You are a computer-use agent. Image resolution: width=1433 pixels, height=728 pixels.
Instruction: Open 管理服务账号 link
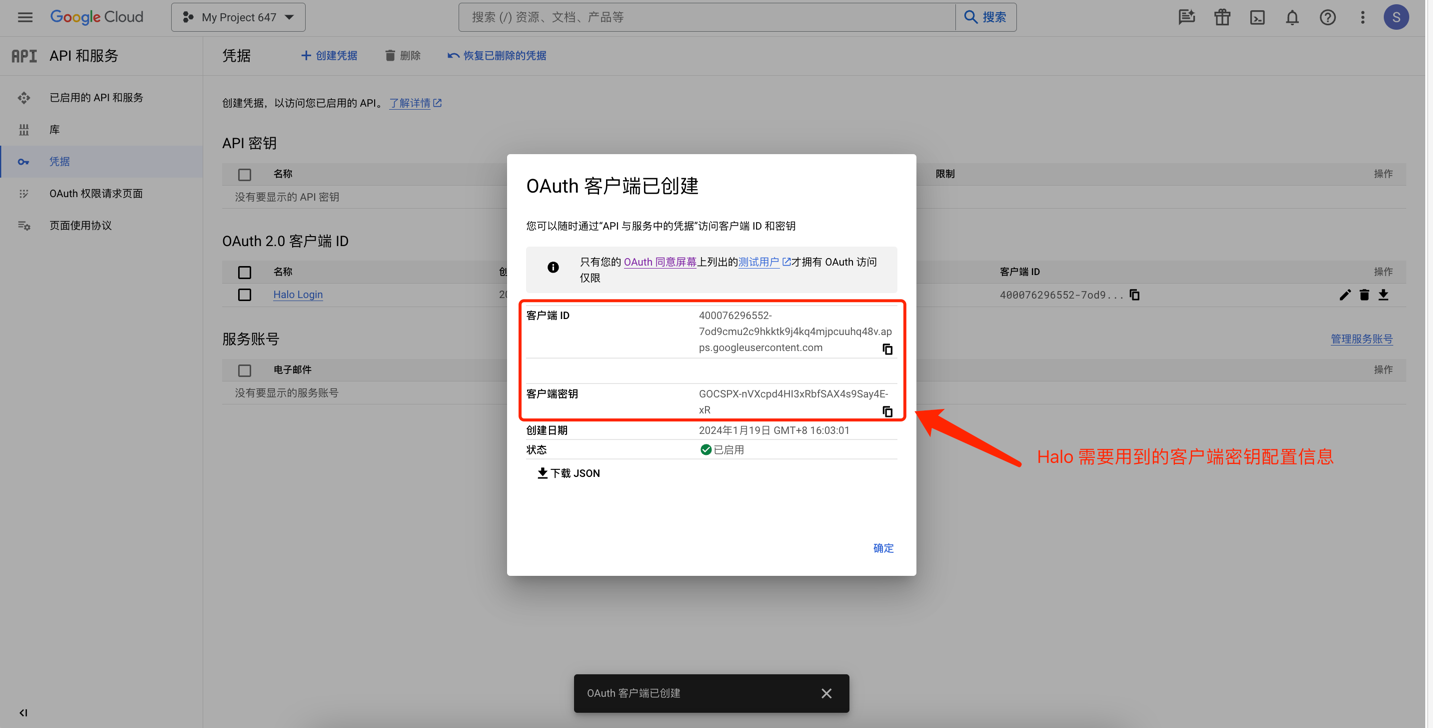point(1361,339)
